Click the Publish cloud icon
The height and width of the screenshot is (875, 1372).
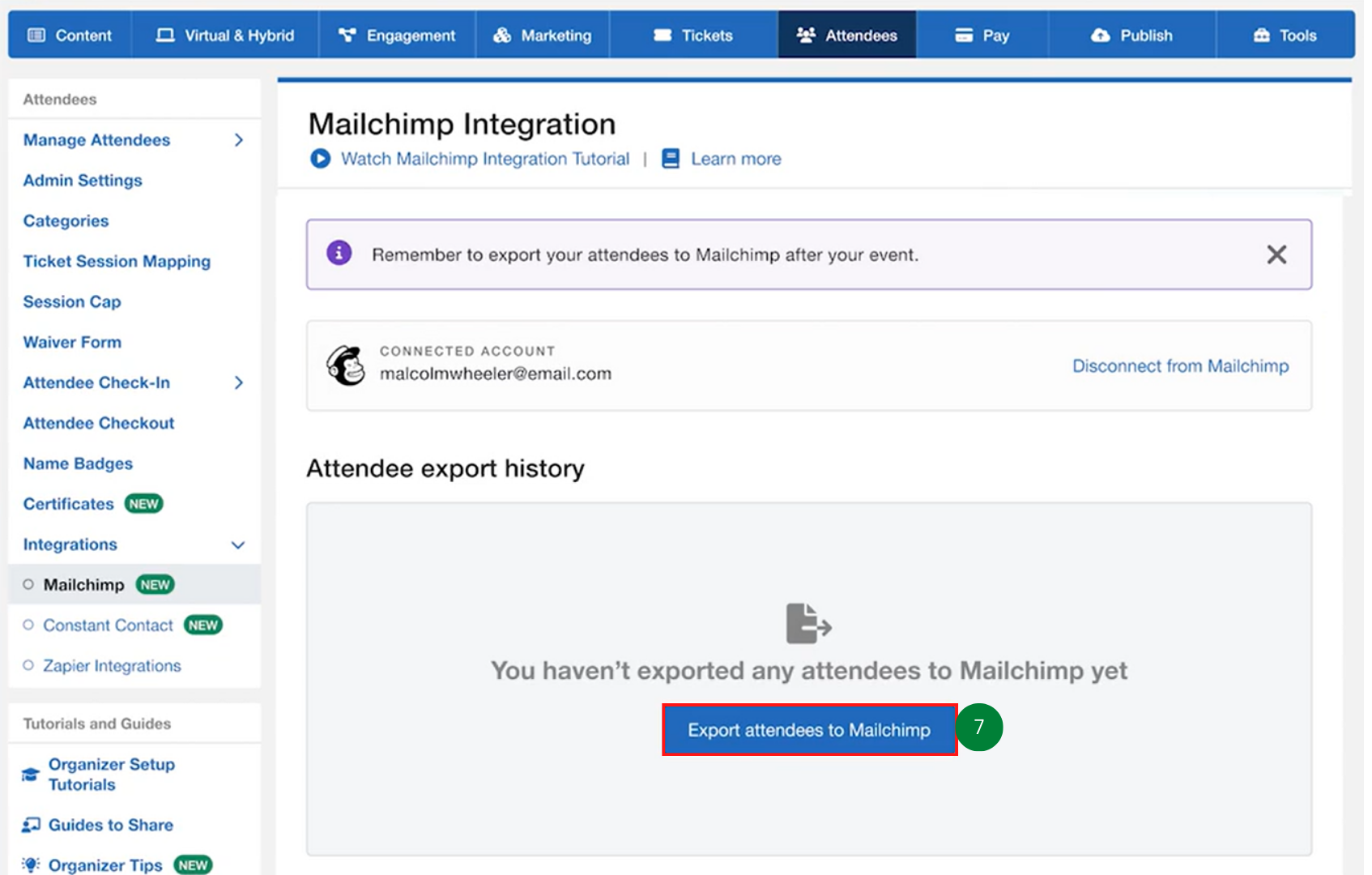tap(1101, 35)
